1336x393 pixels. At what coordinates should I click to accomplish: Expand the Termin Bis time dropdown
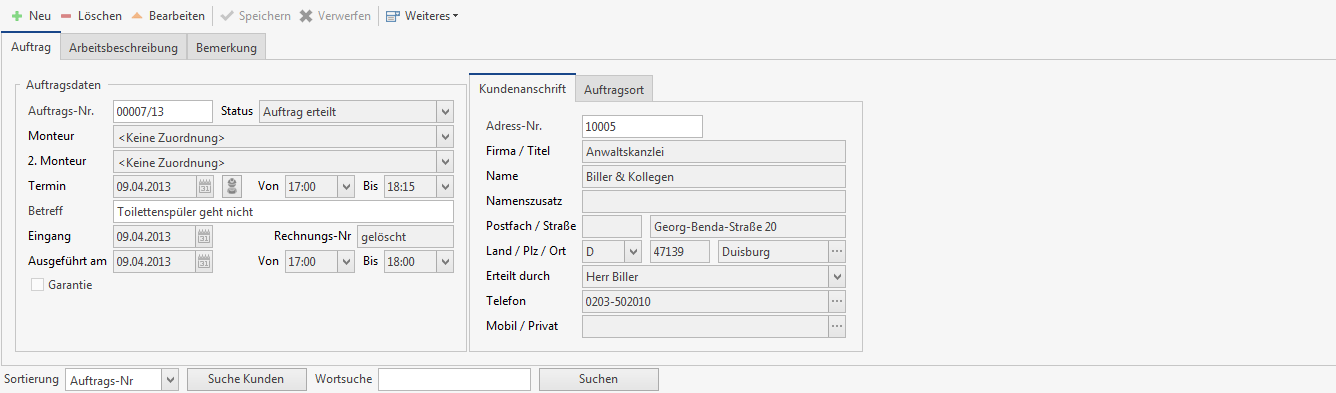pyautogui.click(x=445, y=186)
